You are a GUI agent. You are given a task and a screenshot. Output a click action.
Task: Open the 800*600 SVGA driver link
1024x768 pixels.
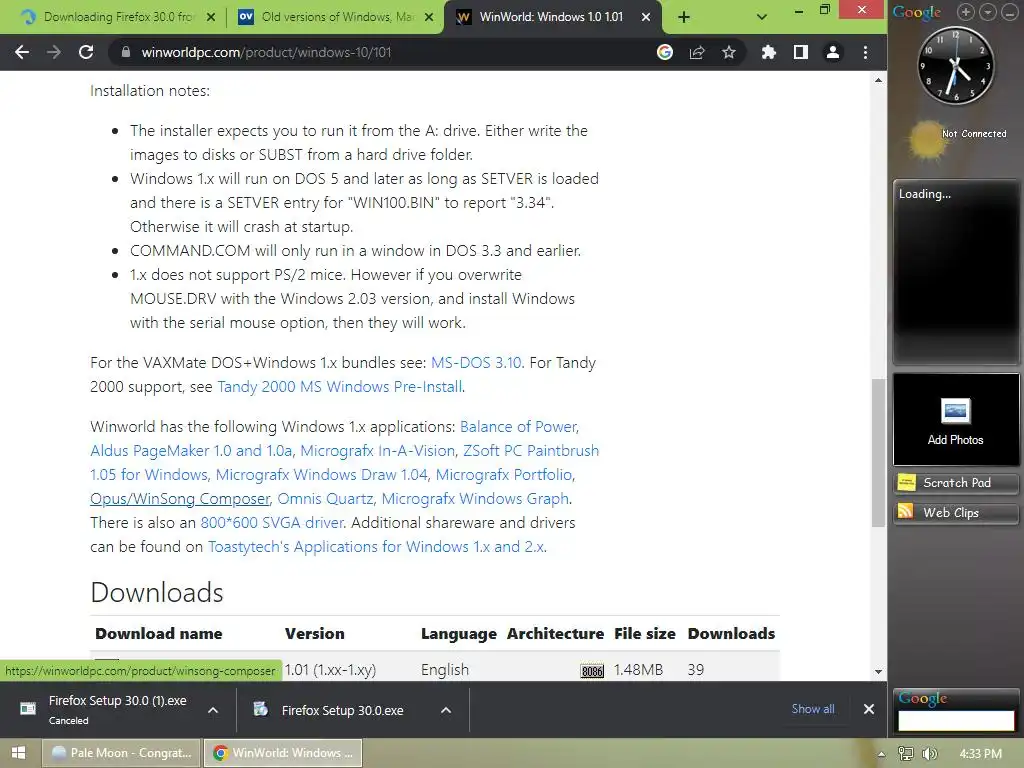pos(272,523)
